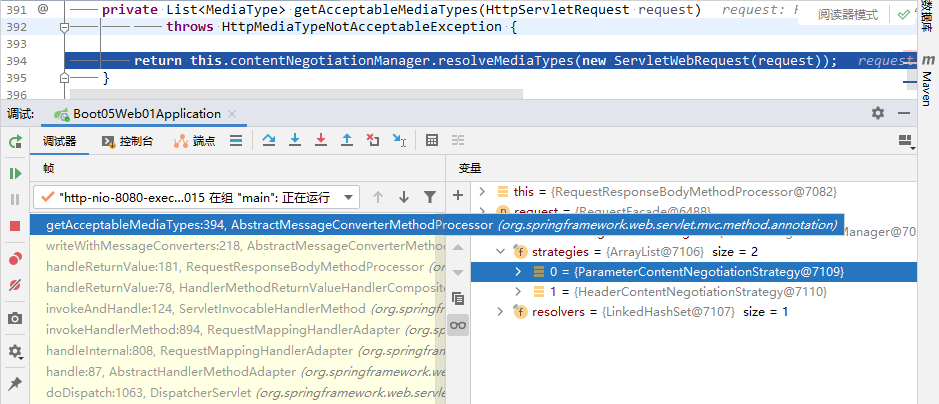Screen dimensions: 939x404
Task: Open the layout settings icon
Action: tap(907, 141)
